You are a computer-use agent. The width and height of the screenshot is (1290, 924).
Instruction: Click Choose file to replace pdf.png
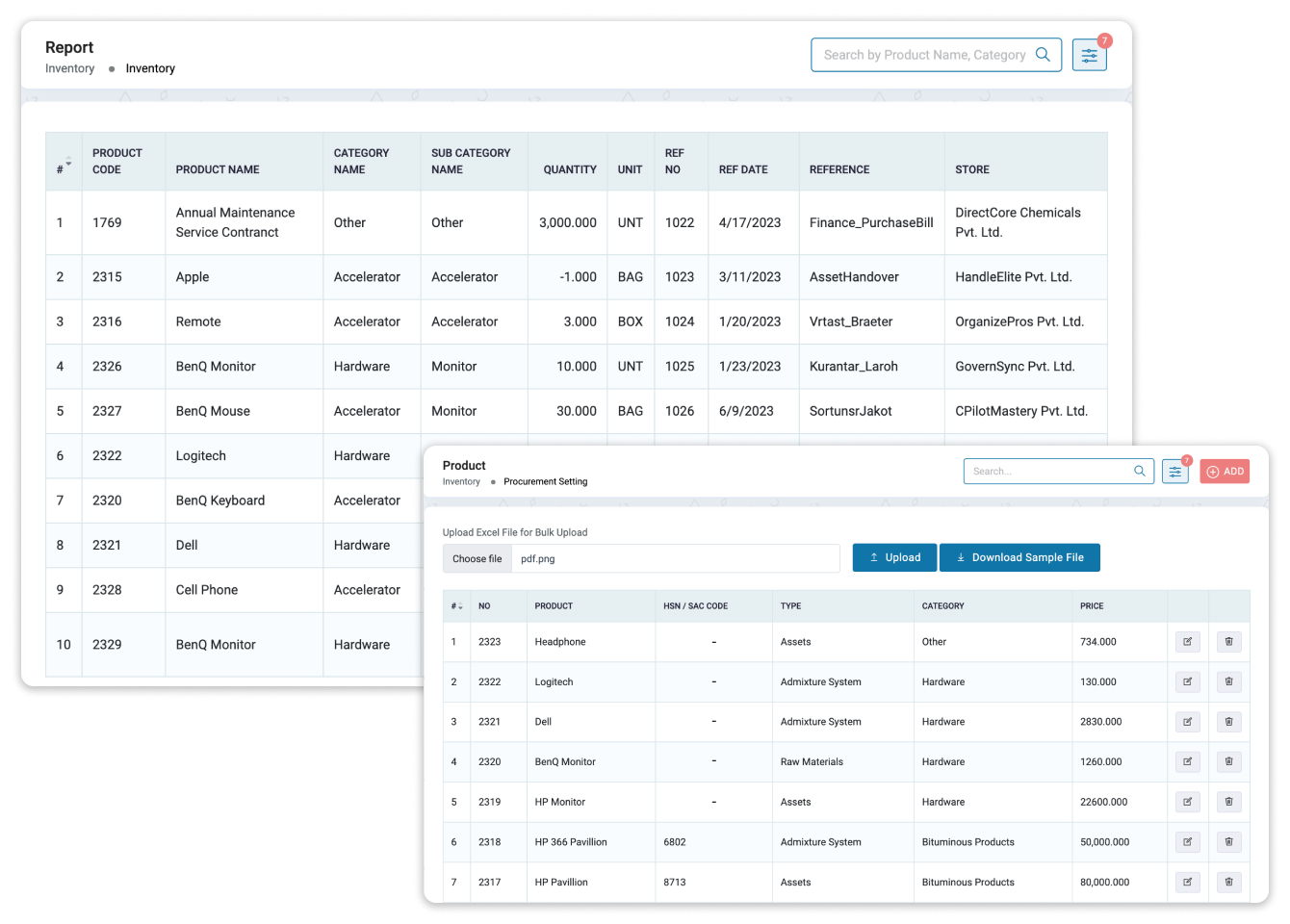tap(477, 557)
